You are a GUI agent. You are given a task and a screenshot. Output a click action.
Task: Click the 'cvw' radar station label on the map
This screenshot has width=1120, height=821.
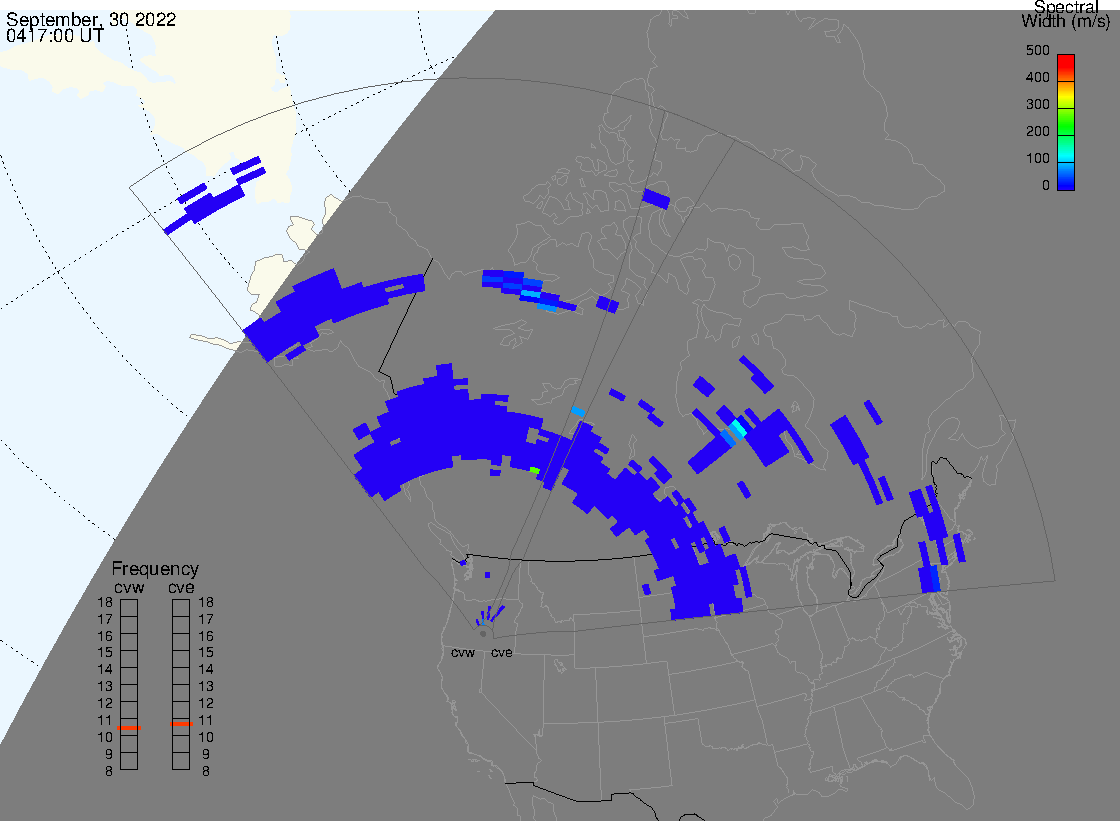pos(463,653)
